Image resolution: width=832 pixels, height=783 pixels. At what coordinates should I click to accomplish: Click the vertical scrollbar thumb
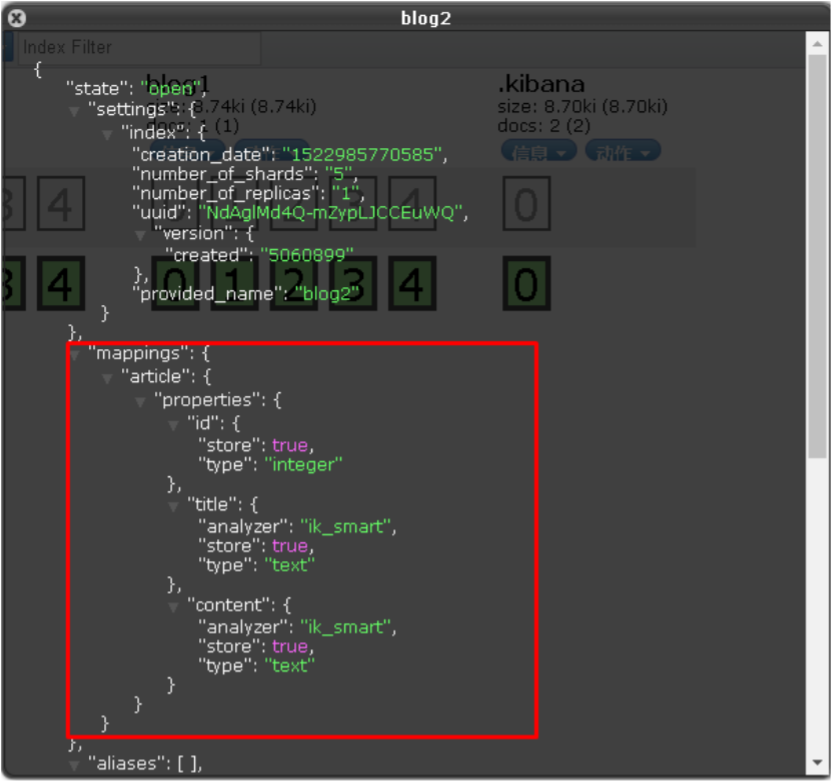[818, 256]
